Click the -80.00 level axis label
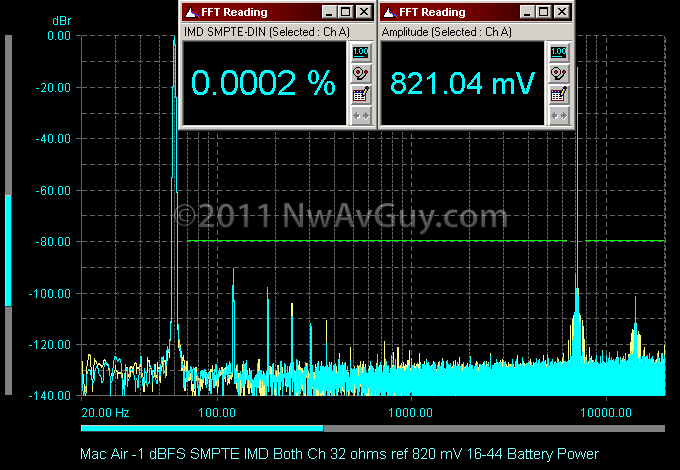 point(53,242)
